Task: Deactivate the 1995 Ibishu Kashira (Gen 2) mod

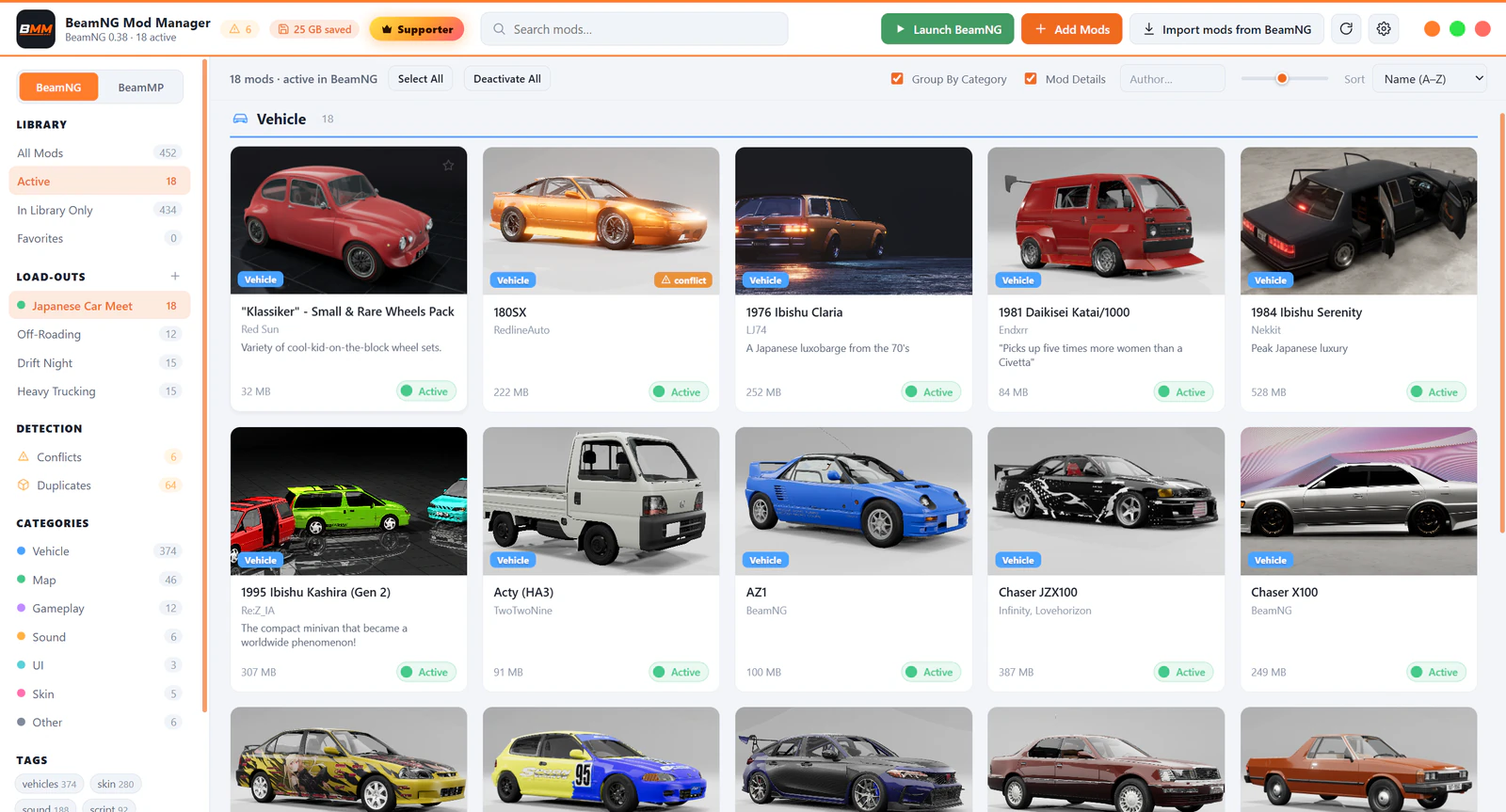Action: (425, 672)
